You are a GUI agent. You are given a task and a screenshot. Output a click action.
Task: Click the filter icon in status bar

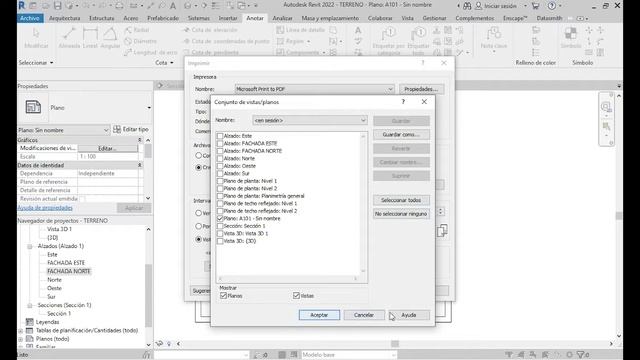point(580,355)
